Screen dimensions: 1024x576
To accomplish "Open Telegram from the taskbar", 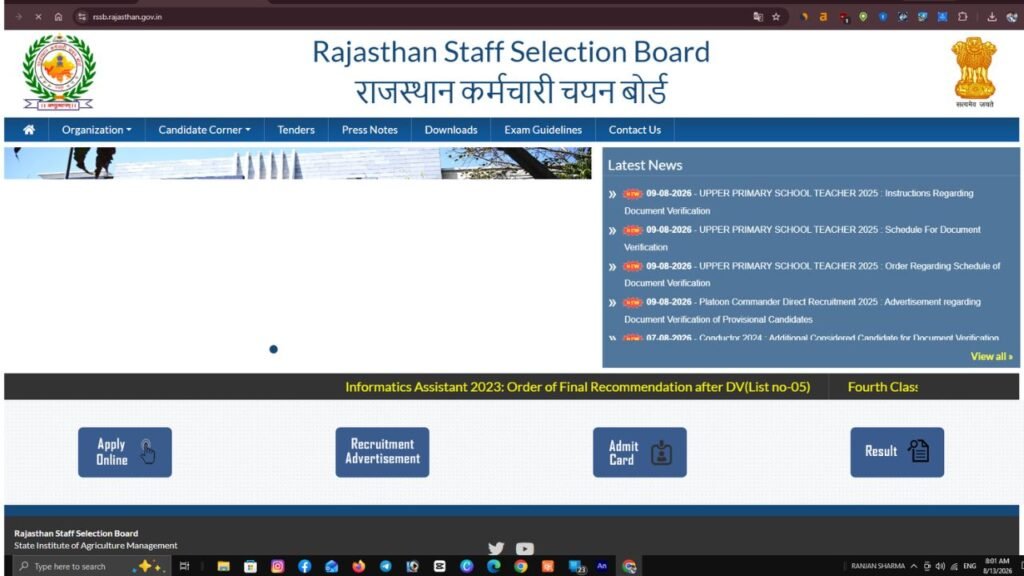I will (385, 566).
